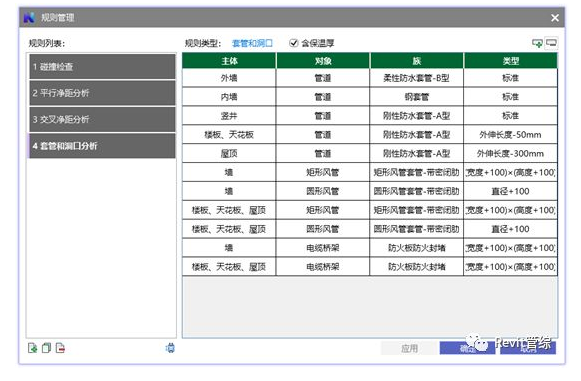Select the 1 碰撞检查 rule
The image size is (581, 381).
tap(102, 67)
